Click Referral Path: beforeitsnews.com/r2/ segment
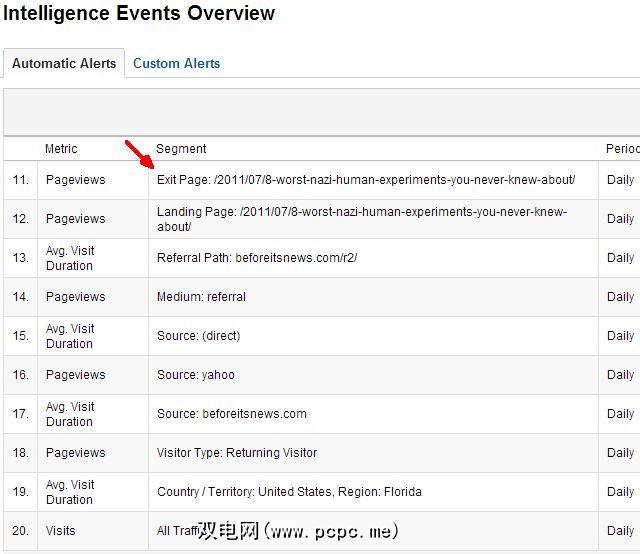640x554 pixels. [257, 258]
